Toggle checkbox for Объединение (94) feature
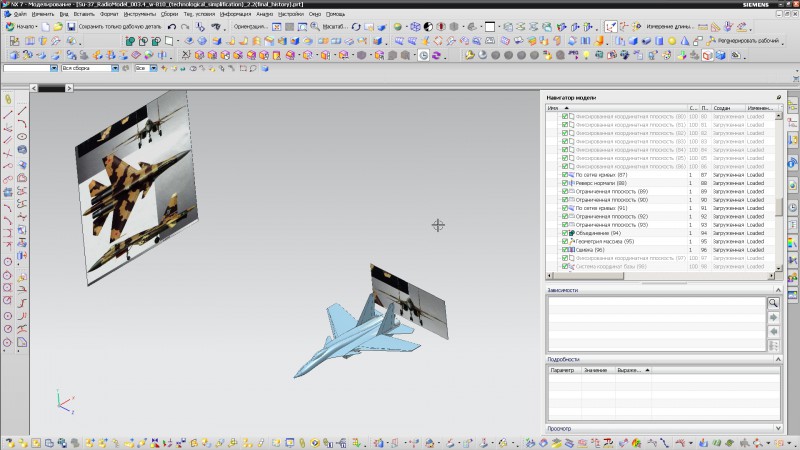This screenshot has width=800, height=450. click(x=565, y=233)
